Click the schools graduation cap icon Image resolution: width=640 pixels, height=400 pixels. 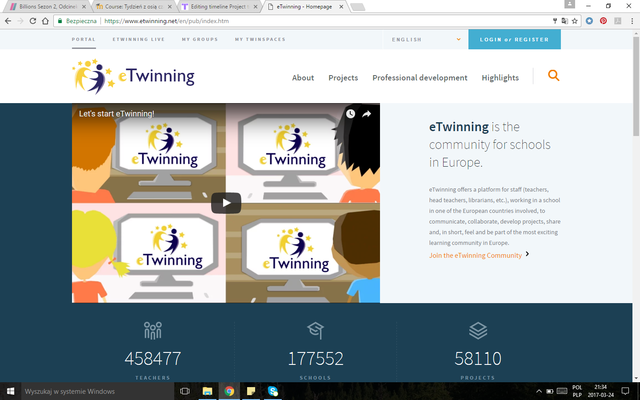tap(316, 330)
